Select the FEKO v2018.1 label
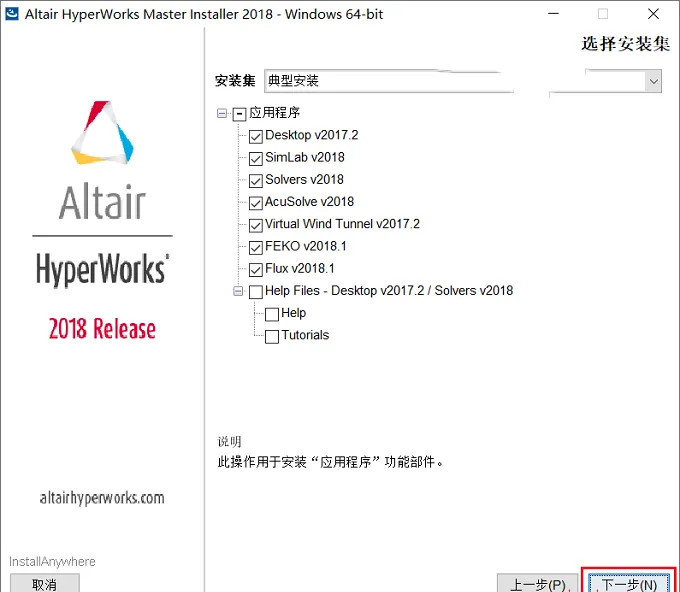The width and height of the screenshot is (680, 592). (306, 246)
